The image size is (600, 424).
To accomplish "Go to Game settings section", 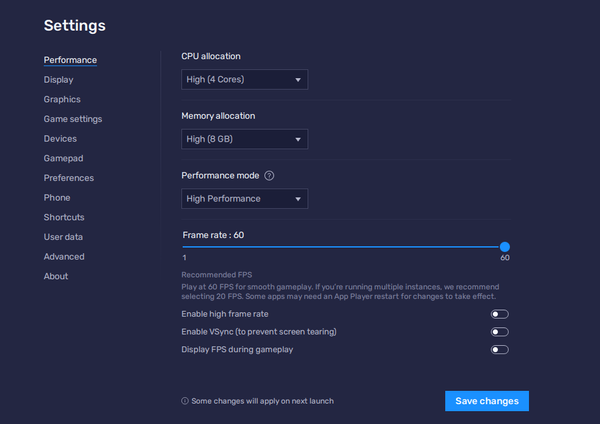I will point(72,119).
